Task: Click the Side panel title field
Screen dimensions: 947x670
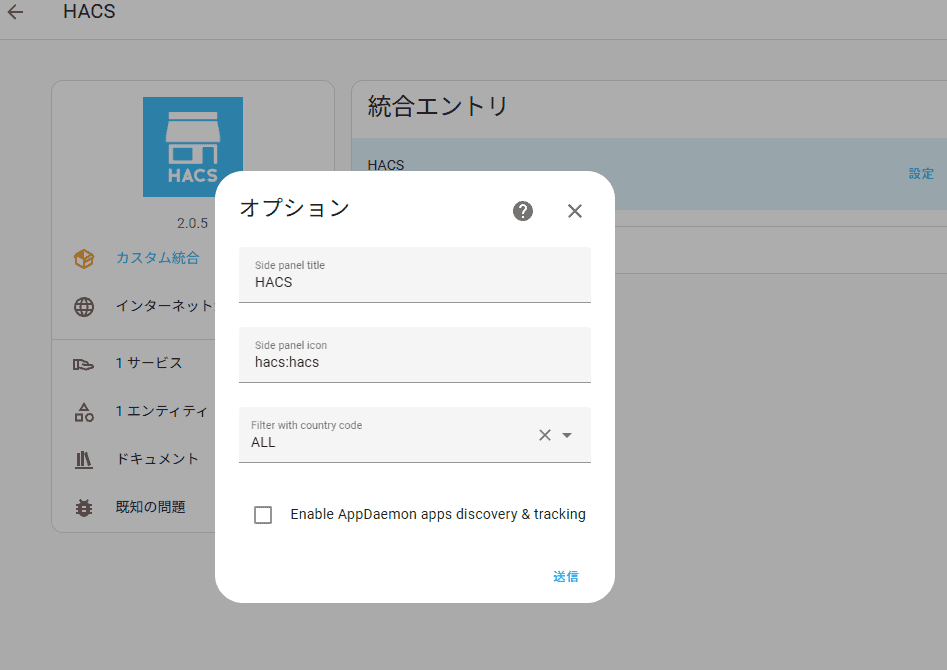Action: [415, 275]
